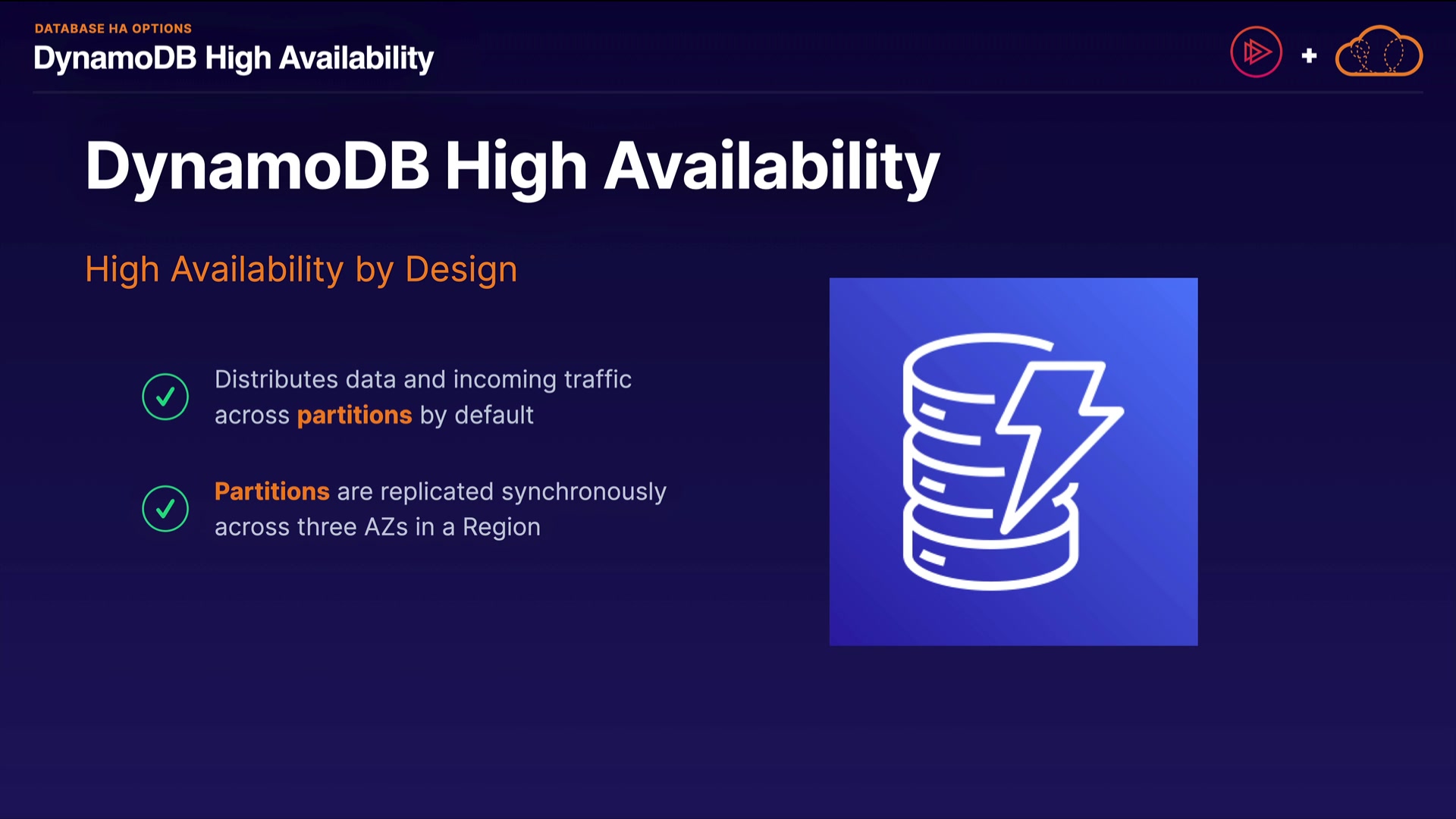Screen dimensions: 1456x819
Task: Click the orange 'Partitions' word in second bullet
Action: coord(271,491)
